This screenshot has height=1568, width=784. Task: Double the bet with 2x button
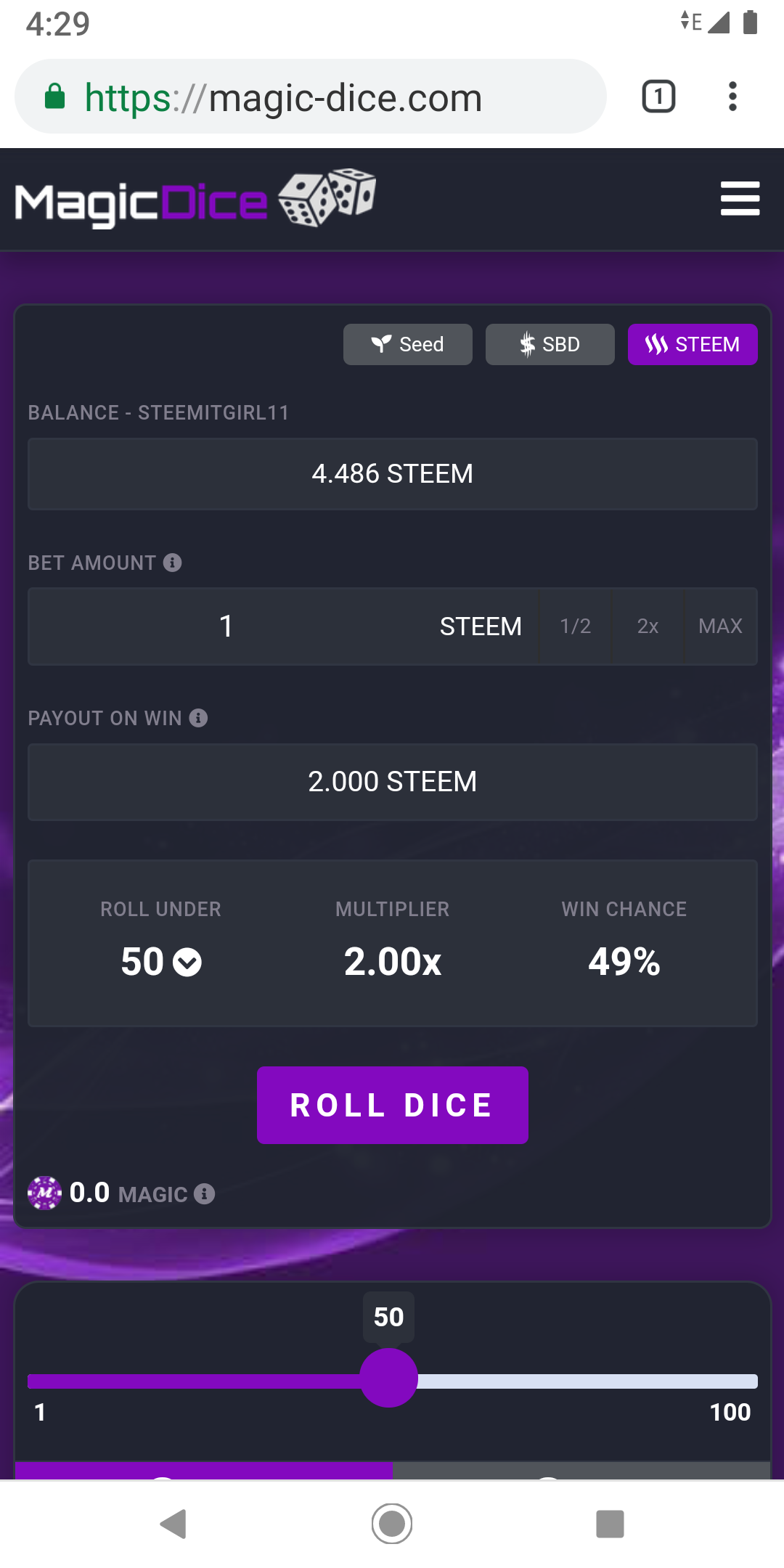click(648, 626)
